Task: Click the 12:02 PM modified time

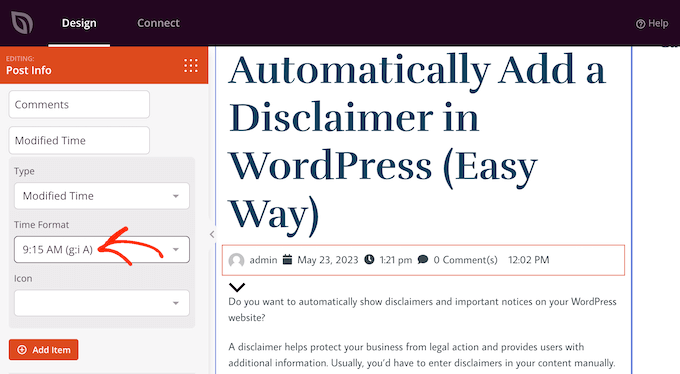Action: [529, 260]
